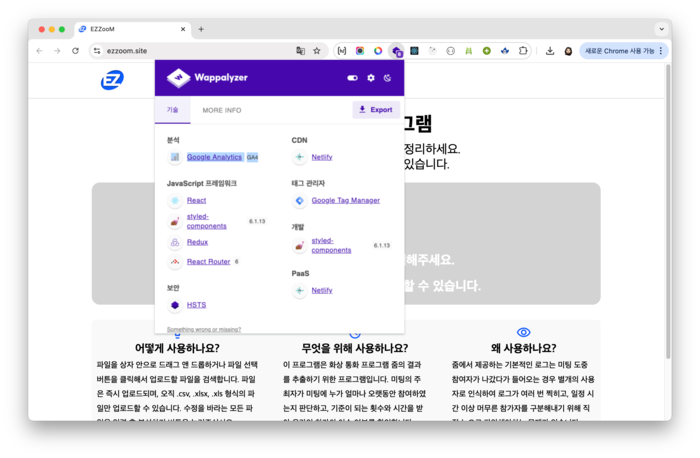Click the eye icon above 왜 사용하나요?
The width and height of the screenshot is (700, 458).
523,332
